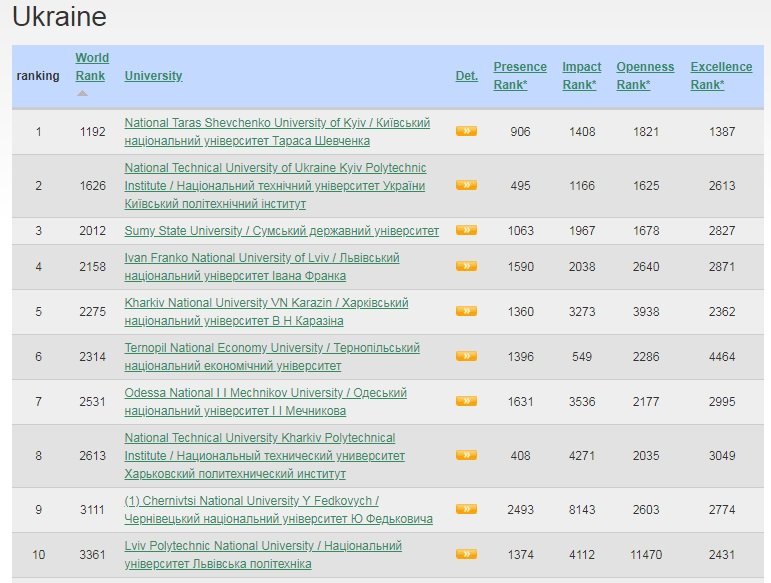Sort by Excellence Rank column header
This screenshot has width=771, height=583.
click(x=721, y=76)
